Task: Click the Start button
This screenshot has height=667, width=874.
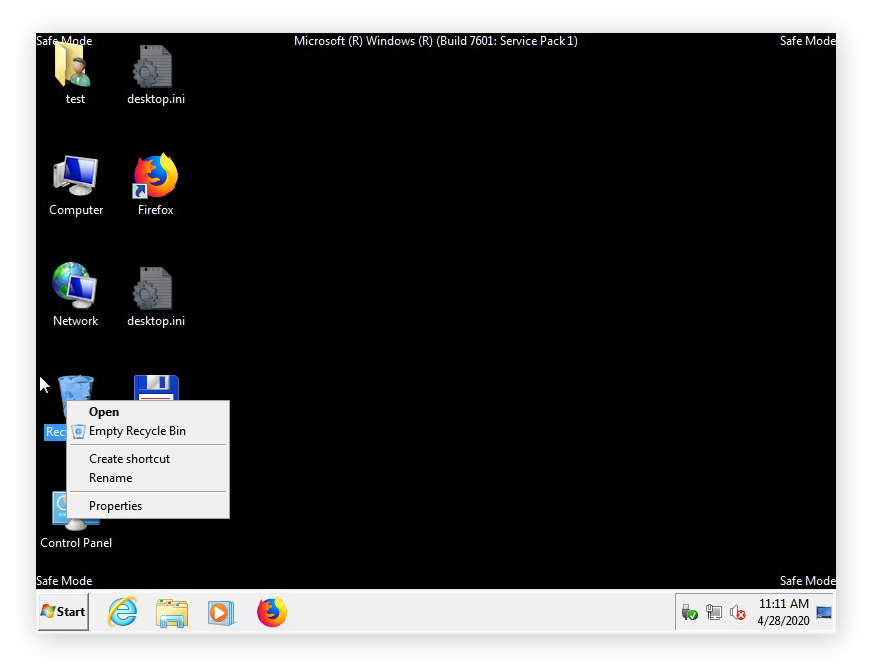Action: [61, 611]
